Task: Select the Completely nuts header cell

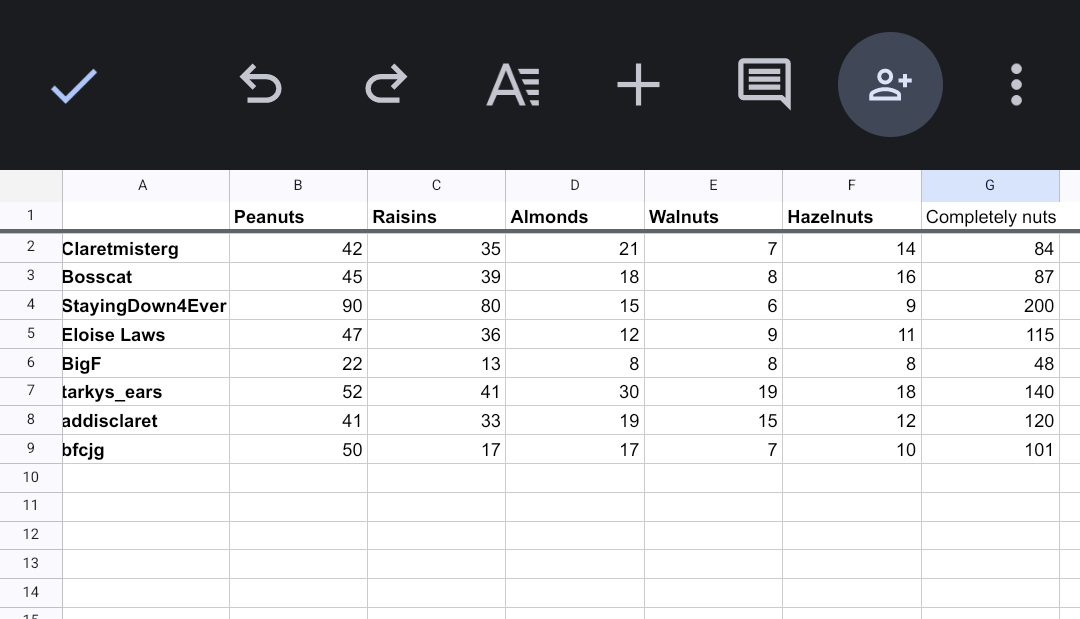Action: click(x=990, y=217)
